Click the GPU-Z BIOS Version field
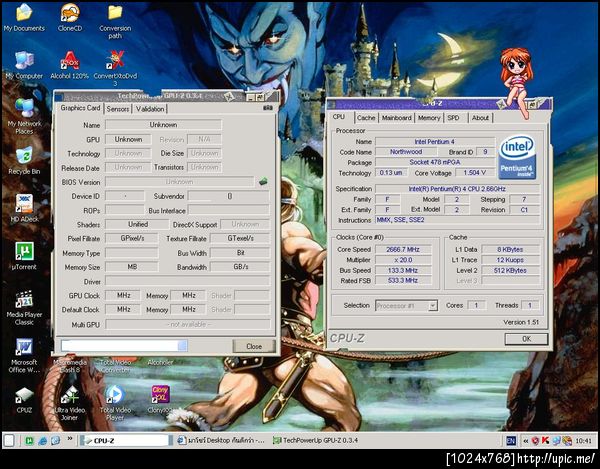This screenshot has width=600, height=469. 179,181
